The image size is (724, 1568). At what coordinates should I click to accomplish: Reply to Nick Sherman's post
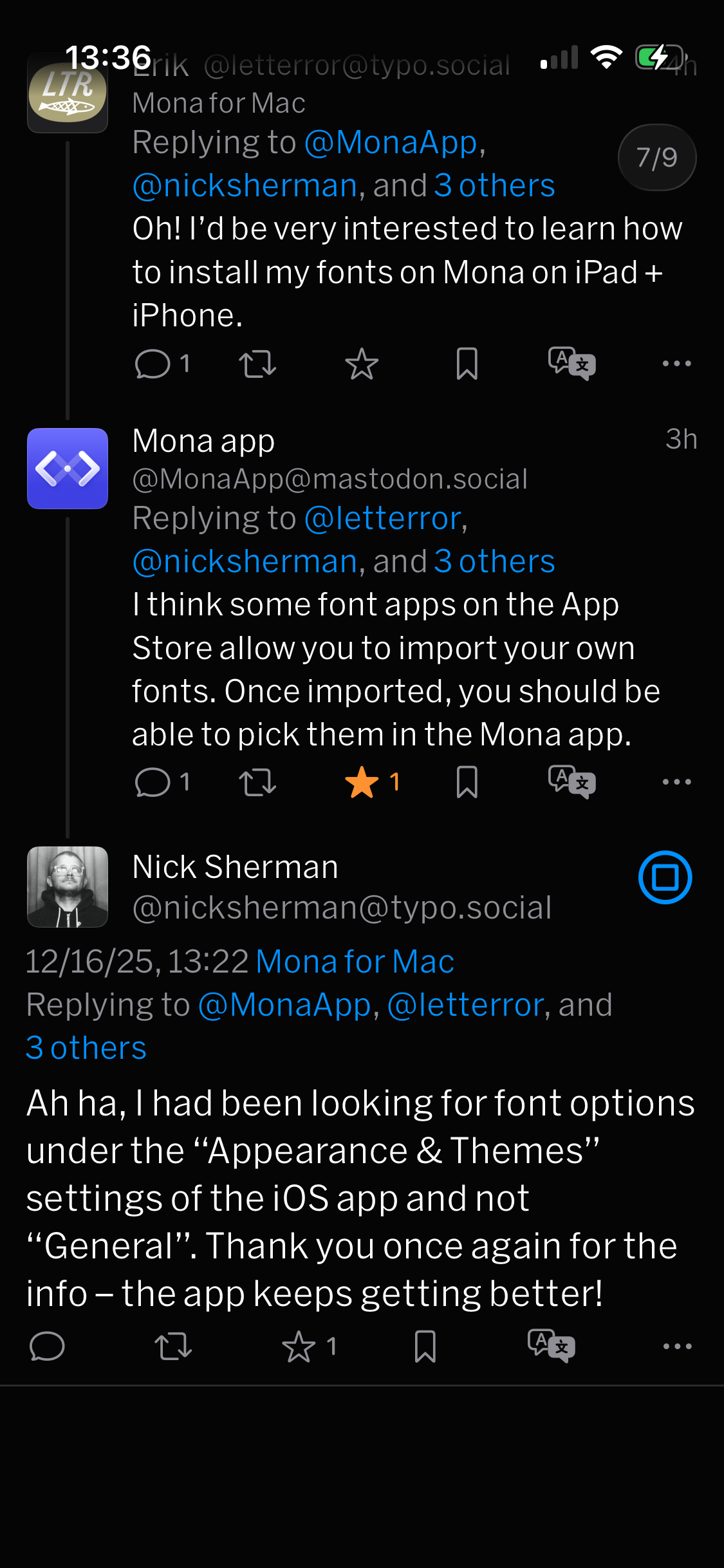pyautogui.click(x=47, y=1347)
